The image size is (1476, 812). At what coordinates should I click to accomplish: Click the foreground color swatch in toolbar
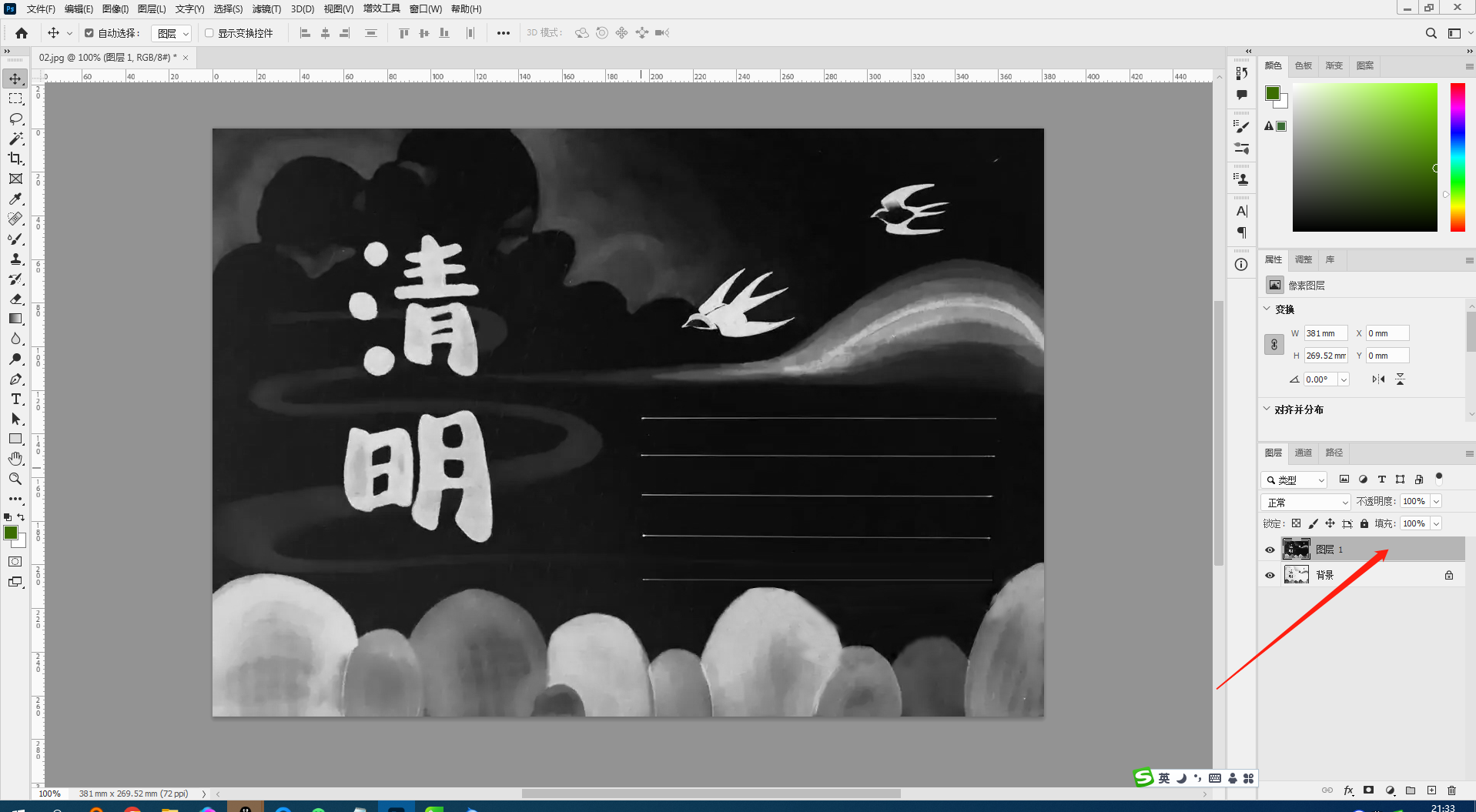pyautogui.click(x=11, y=533)
